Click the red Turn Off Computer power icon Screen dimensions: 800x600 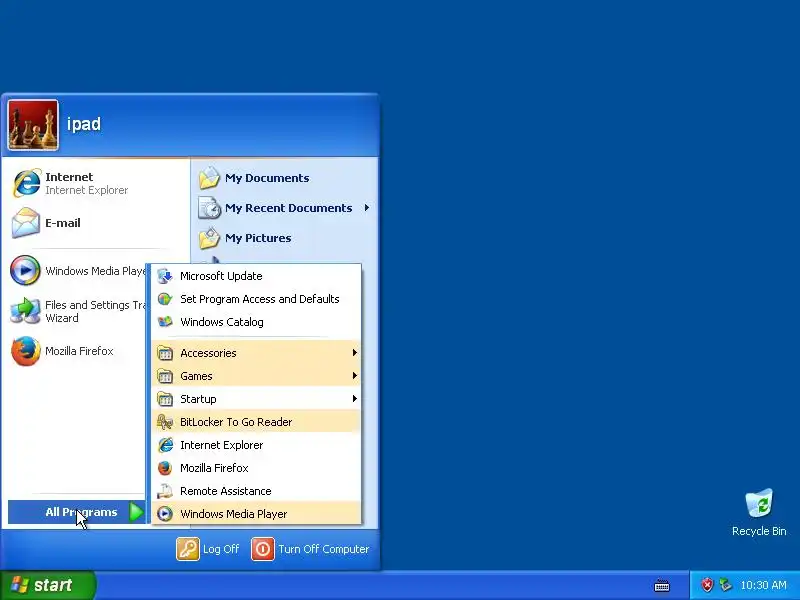[x=263, y=549]
